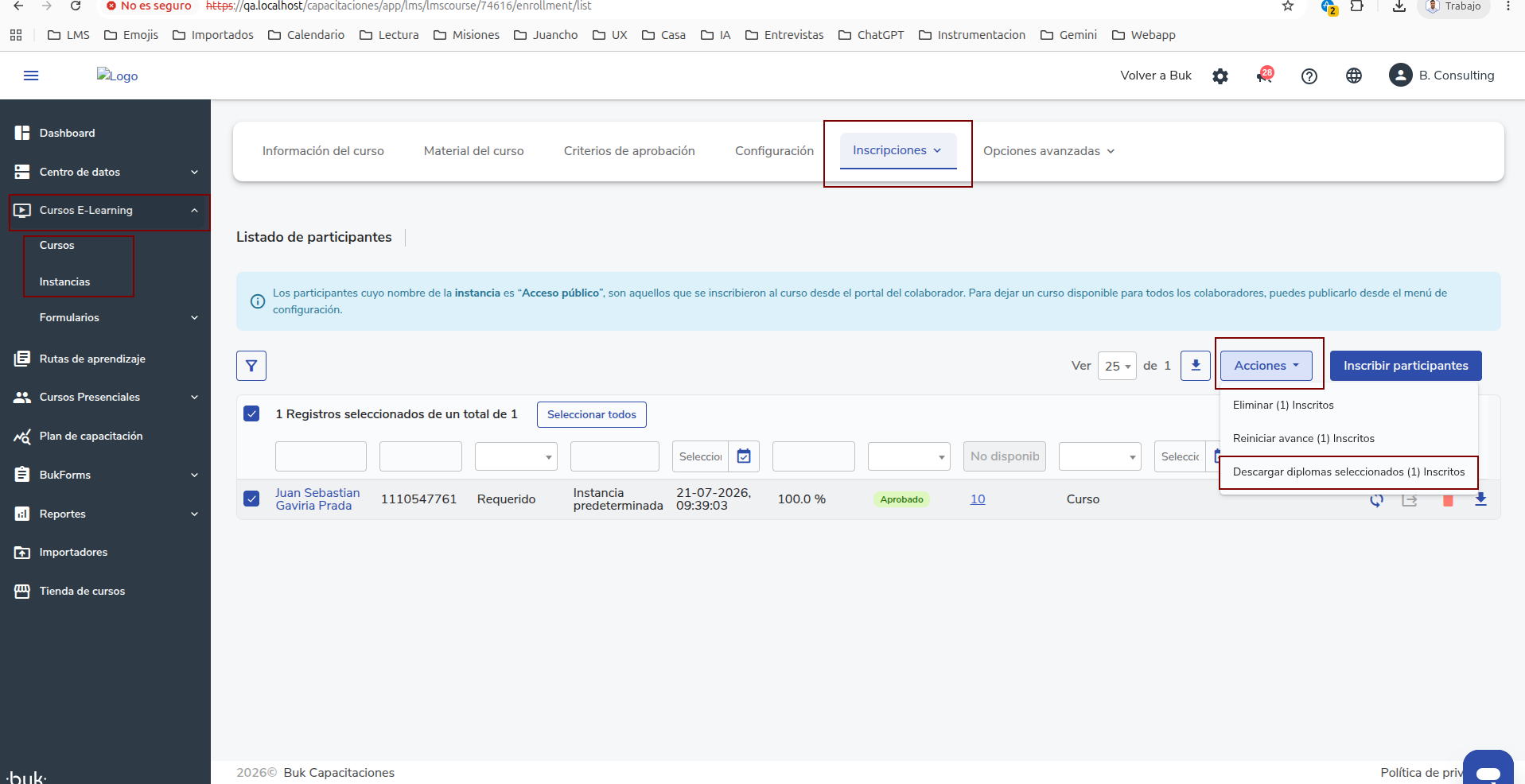The width and height of the screenshot is (1525, 784).
Task: Click the first Seleccionar date filter field
Action: point(700,456)
